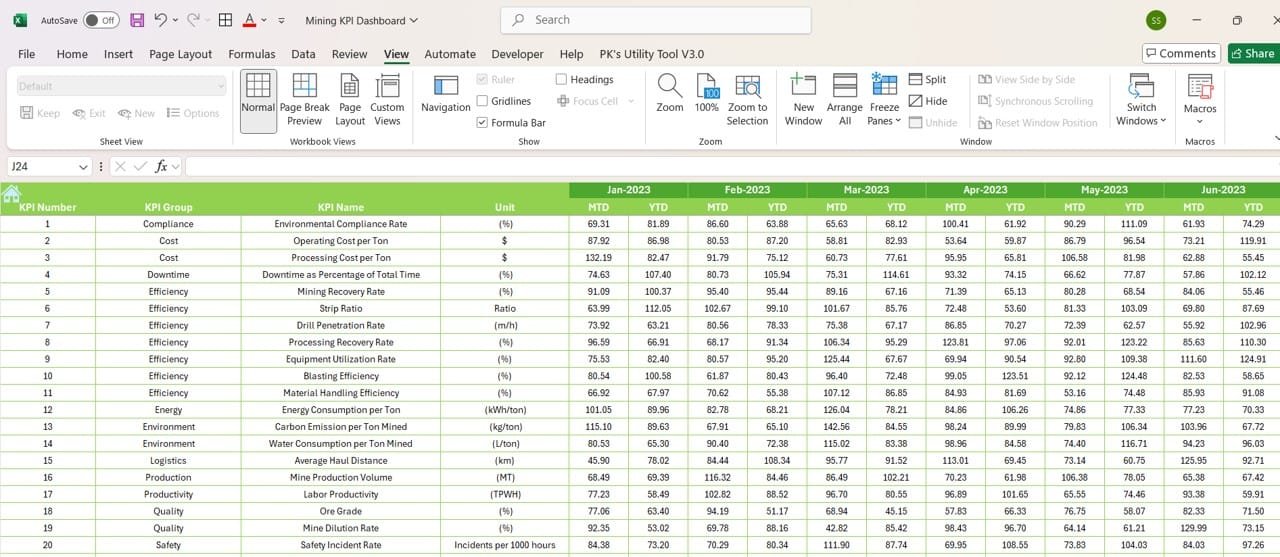Open the Navigation pane
The height and width of the screenshot is (557, 1280).
click(x=446, y=96)
